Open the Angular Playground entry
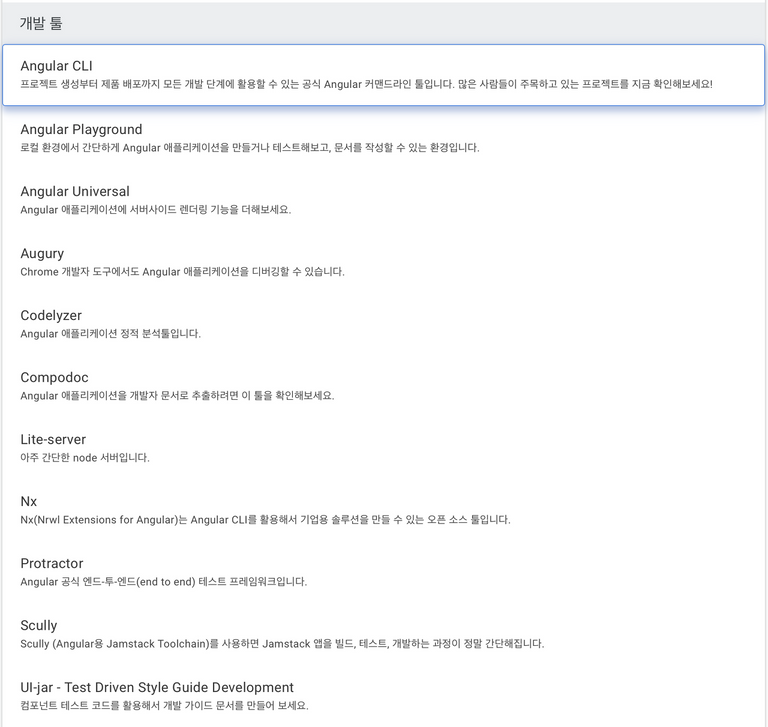768x727 pixels. tap(383, 138)
